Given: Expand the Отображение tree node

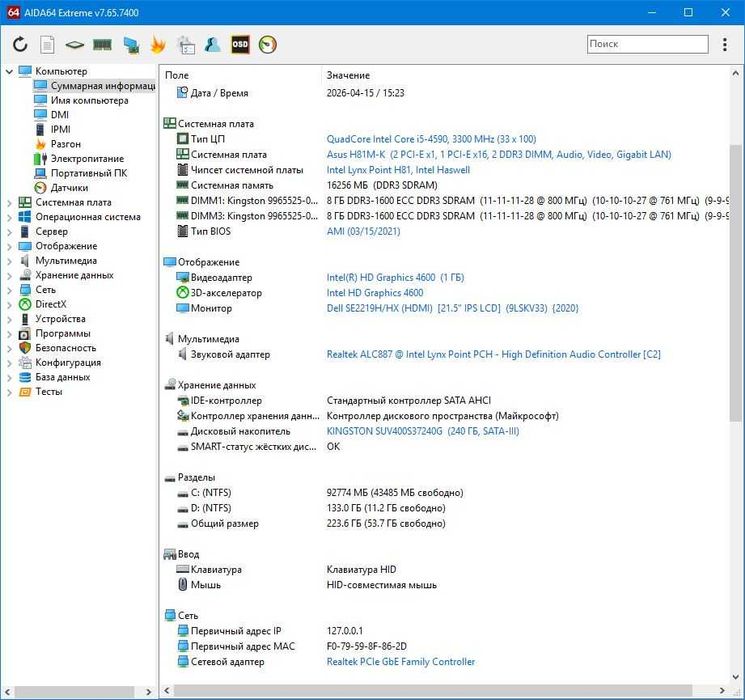Looking at the screenshot, I should 9,247.
